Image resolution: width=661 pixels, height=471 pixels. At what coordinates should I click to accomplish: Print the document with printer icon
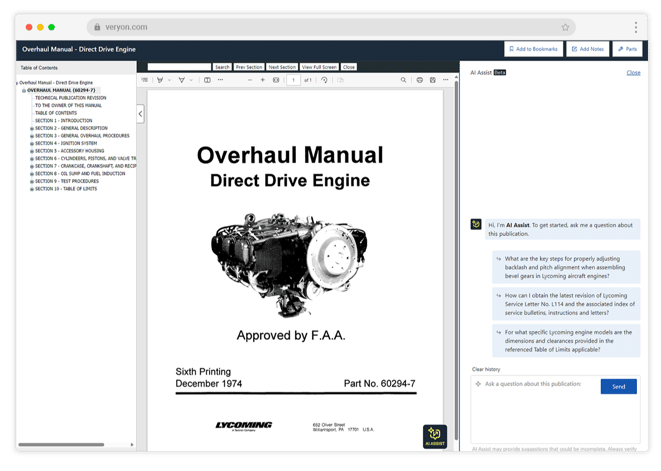(x=419, y=80)
